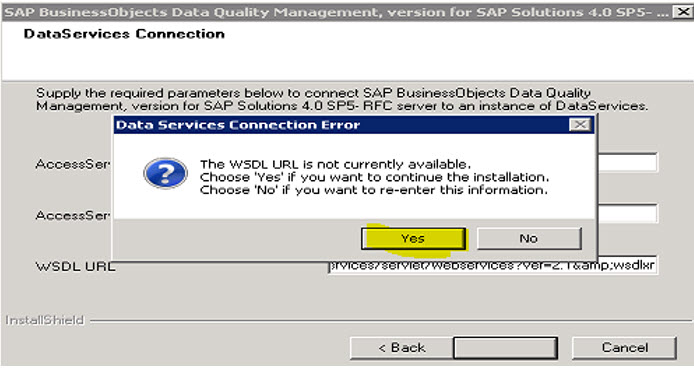694x368 pixels.
Task: Click the line starting 'Choose 'No' if you want'
Action: [374, 190]
